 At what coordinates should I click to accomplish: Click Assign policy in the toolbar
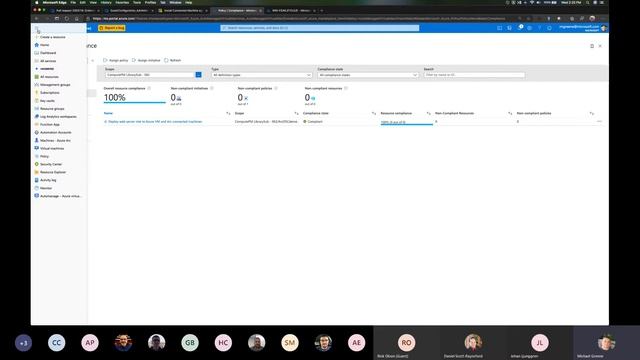116,60
